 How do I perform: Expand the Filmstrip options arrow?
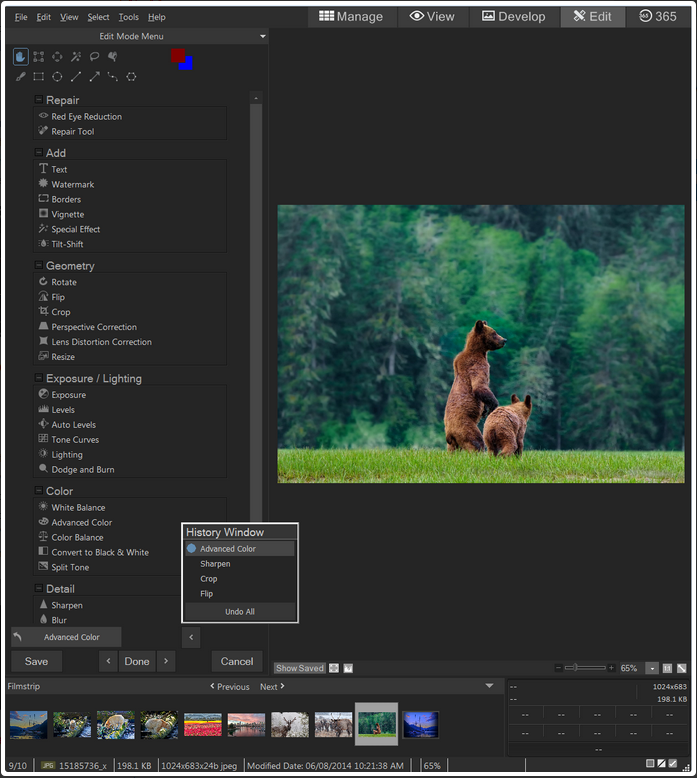tap(489, 686)
